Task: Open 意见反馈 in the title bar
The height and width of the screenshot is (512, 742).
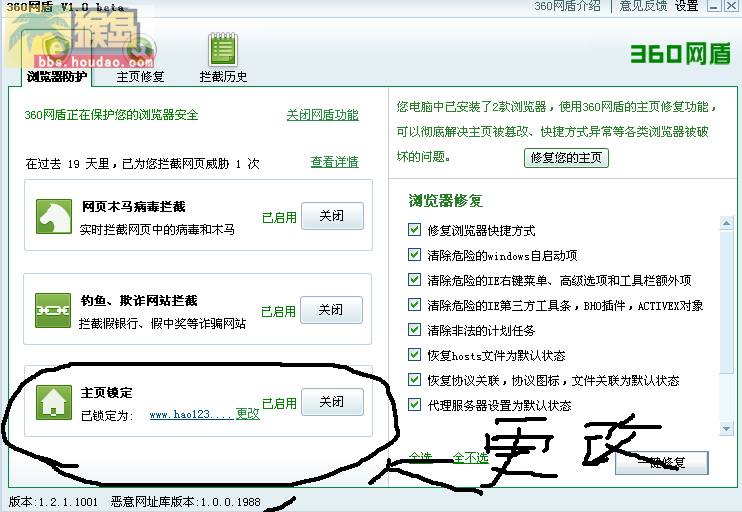Action: coord(643,6)
